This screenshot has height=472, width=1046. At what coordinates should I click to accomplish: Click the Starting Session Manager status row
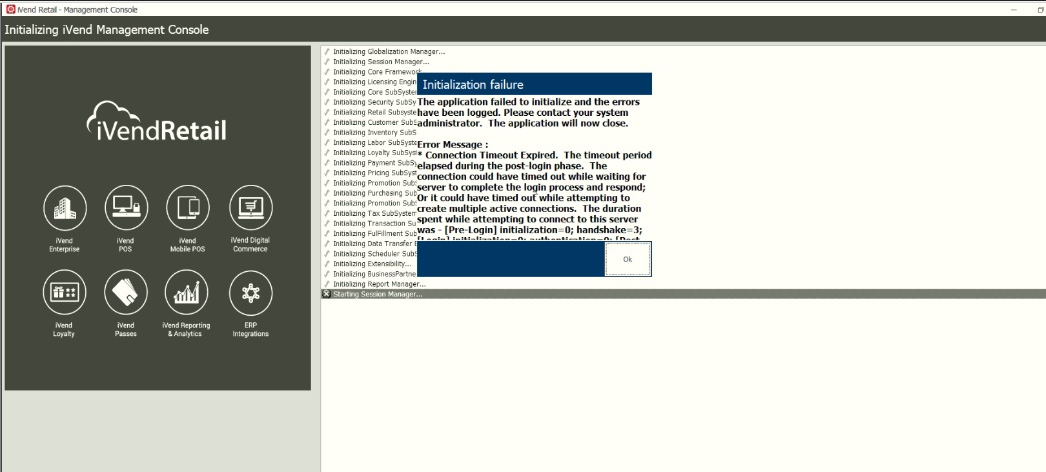[683, 294]
